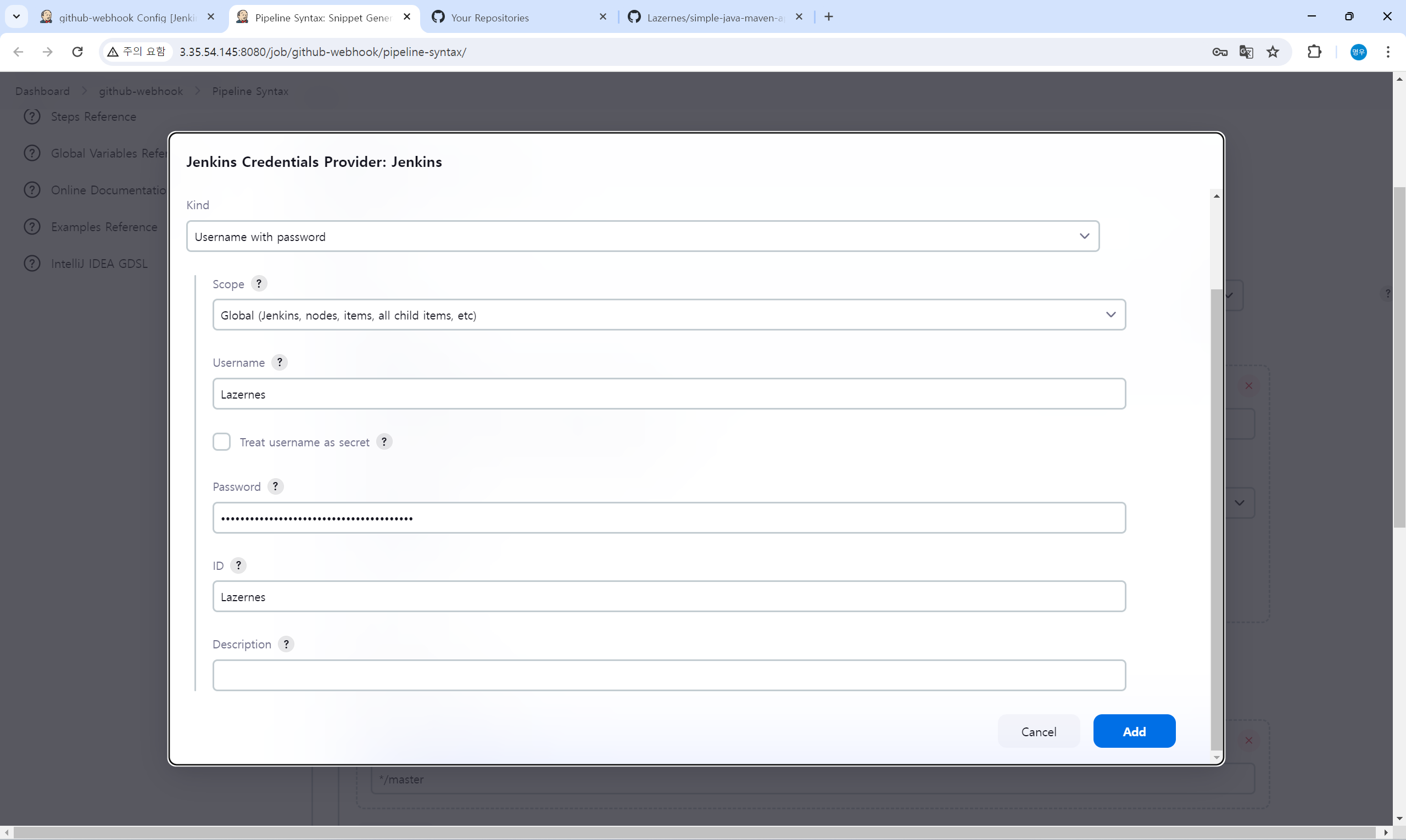Screen dimensions: 1406x840
Task: Open the tab search dropdown arrow
Action: coord(16,17)
